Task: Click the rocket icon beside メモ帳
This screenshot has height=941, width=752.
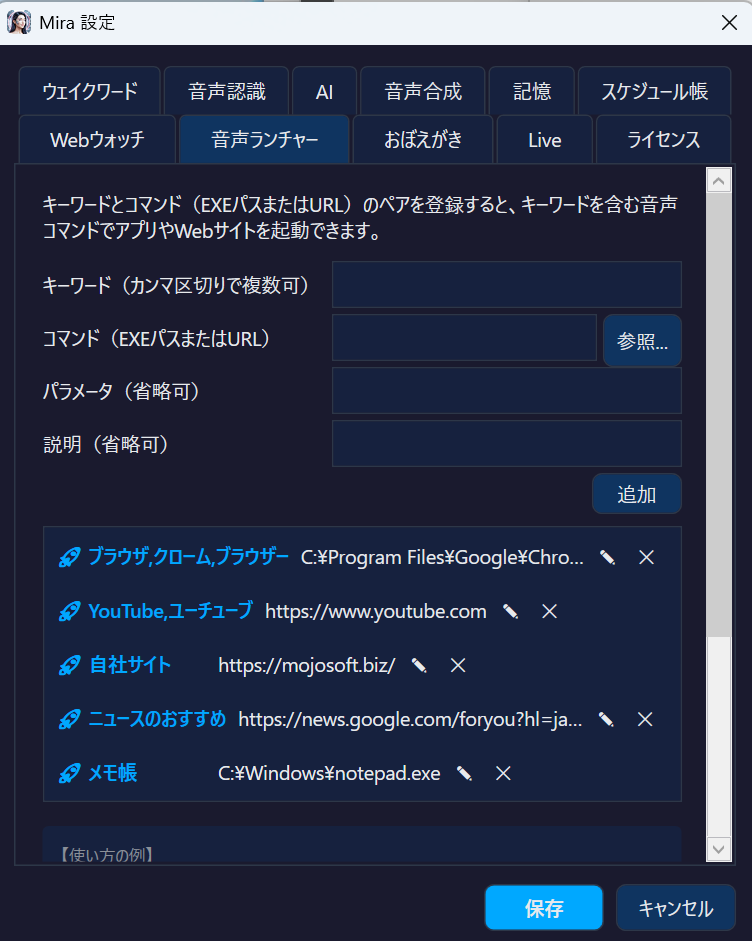Action: click(x=70, y=774)
